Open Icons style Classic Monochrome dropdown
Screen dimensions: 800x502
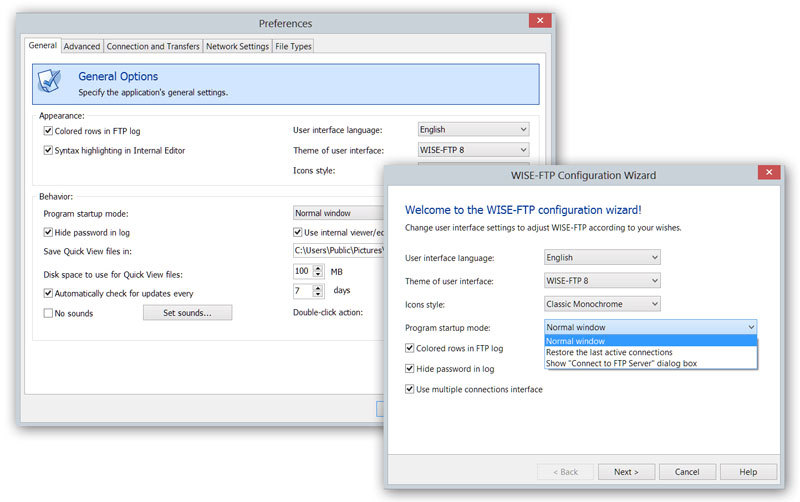pos(602,304)
